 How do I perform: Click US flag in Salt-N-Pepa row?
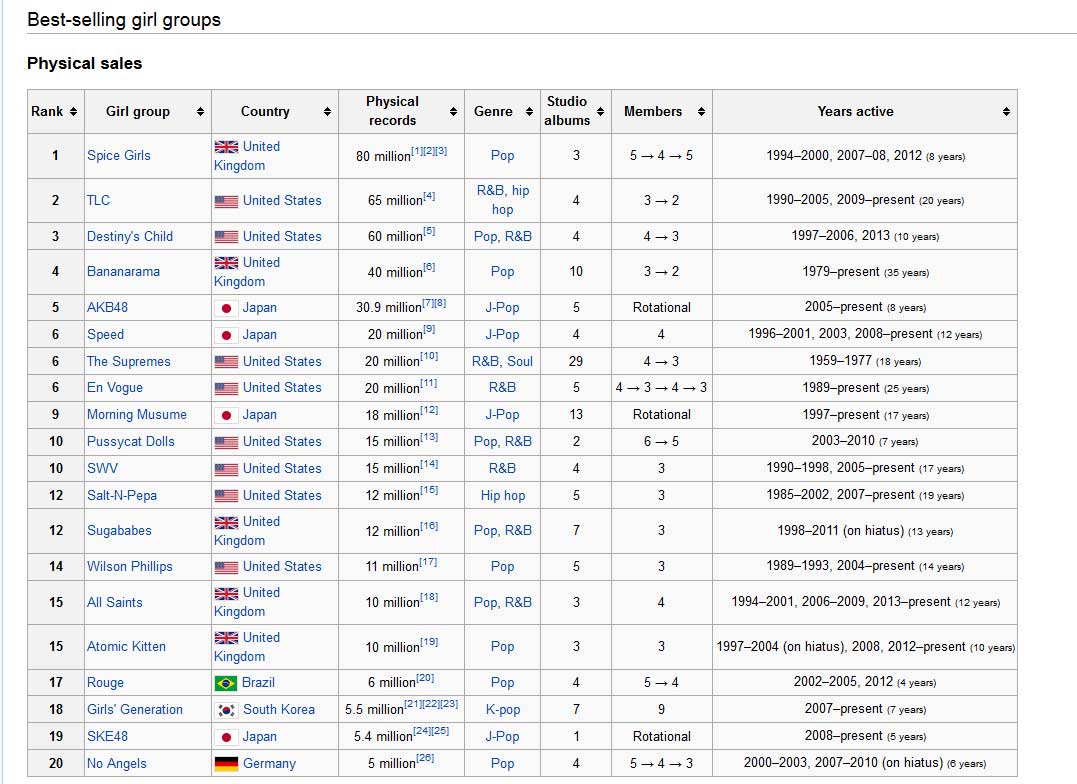click(227, 495)
